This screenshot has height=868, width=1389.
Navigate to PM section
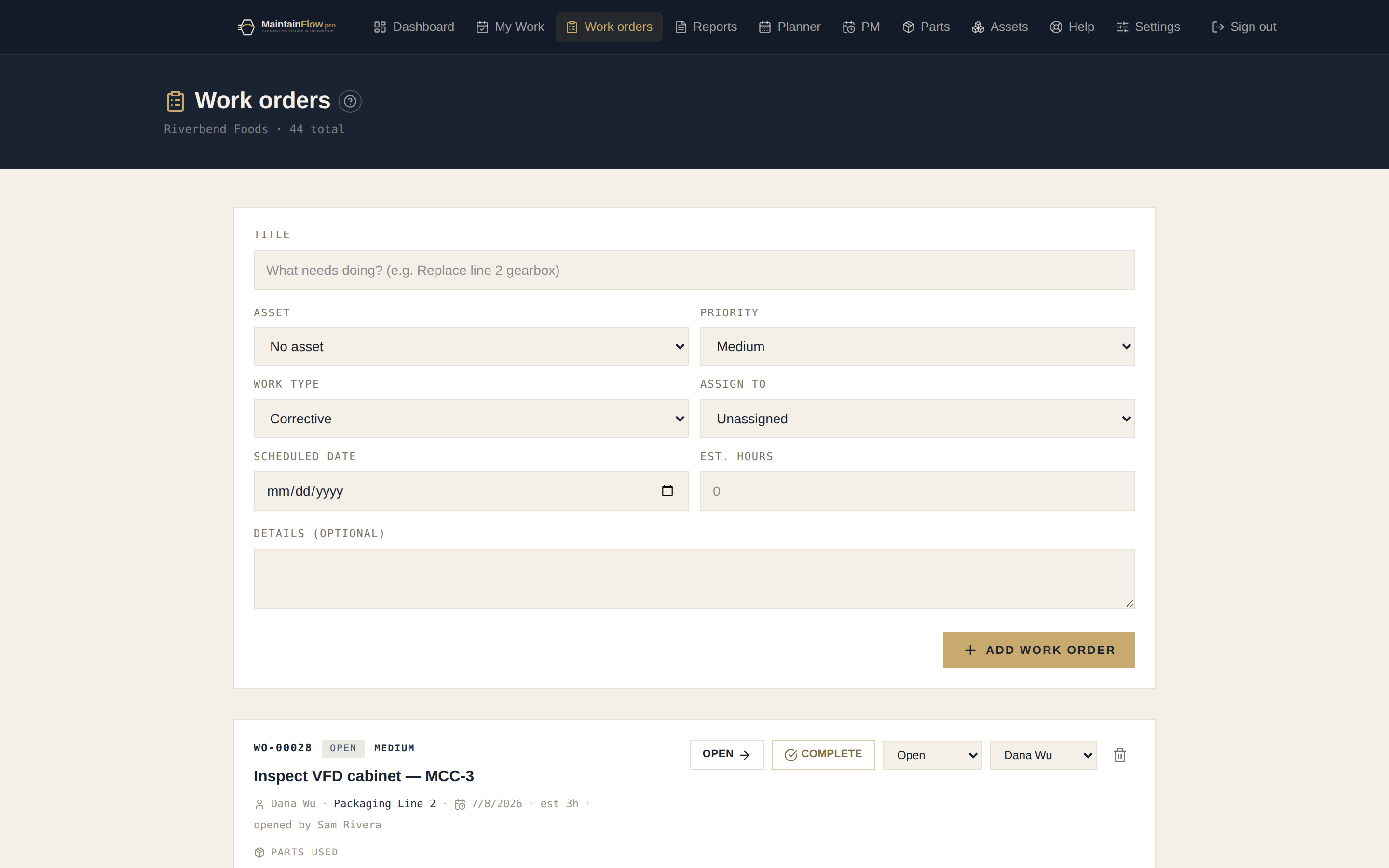(x=860, y=27)
